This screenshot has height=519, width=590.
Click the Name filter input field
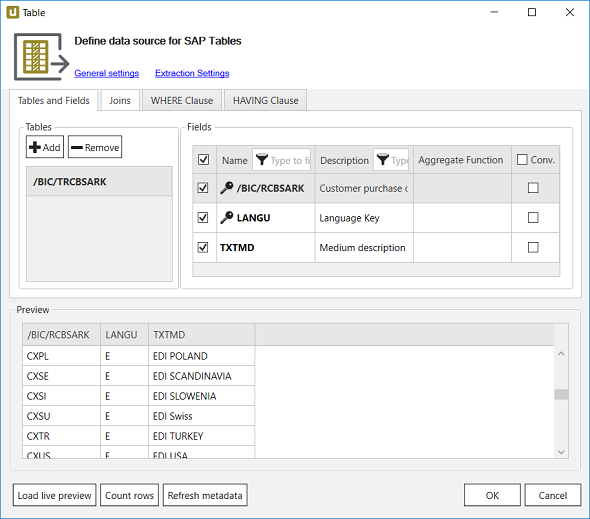(x=281, y=160)
